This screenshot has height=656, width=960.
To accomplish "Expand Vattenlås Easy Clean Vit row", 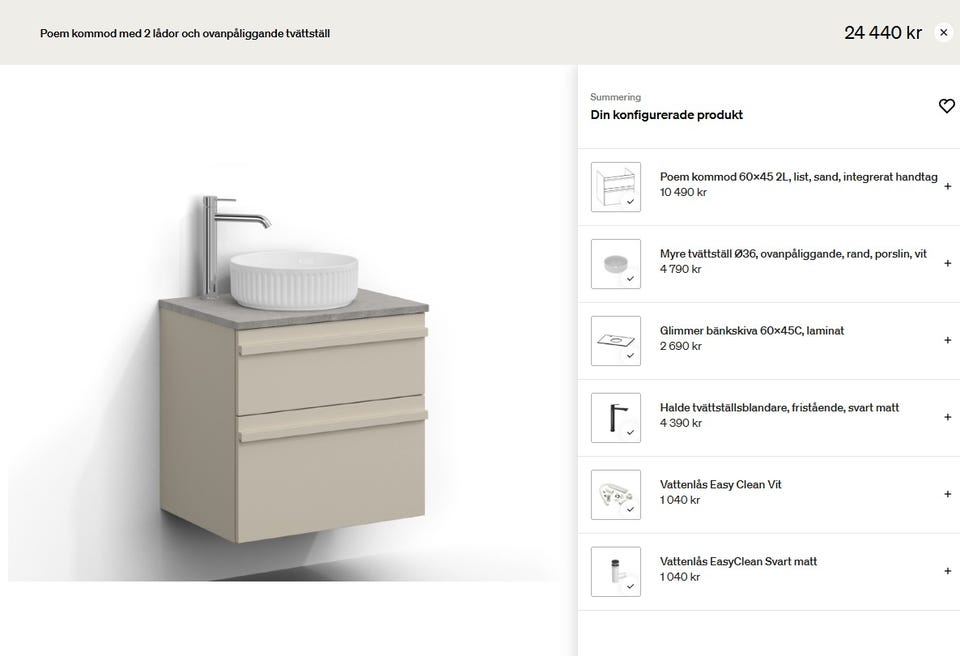I will click(948, 494).
